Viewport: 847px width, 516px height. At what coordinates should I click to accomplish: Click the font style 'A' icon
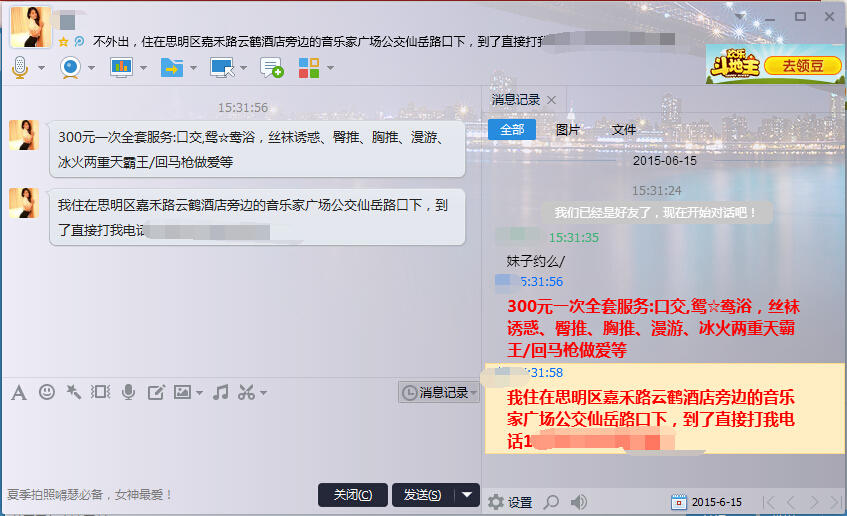coord(18,392)
